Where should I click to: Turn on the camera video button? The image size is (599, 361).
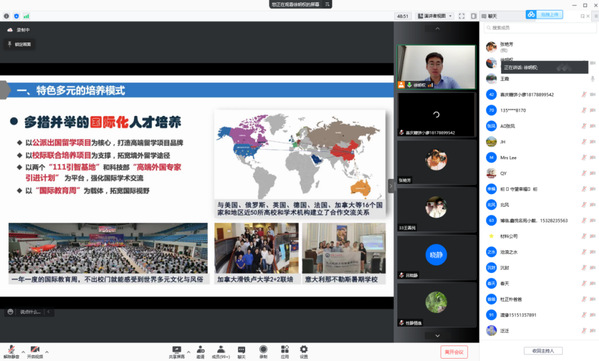35,351
